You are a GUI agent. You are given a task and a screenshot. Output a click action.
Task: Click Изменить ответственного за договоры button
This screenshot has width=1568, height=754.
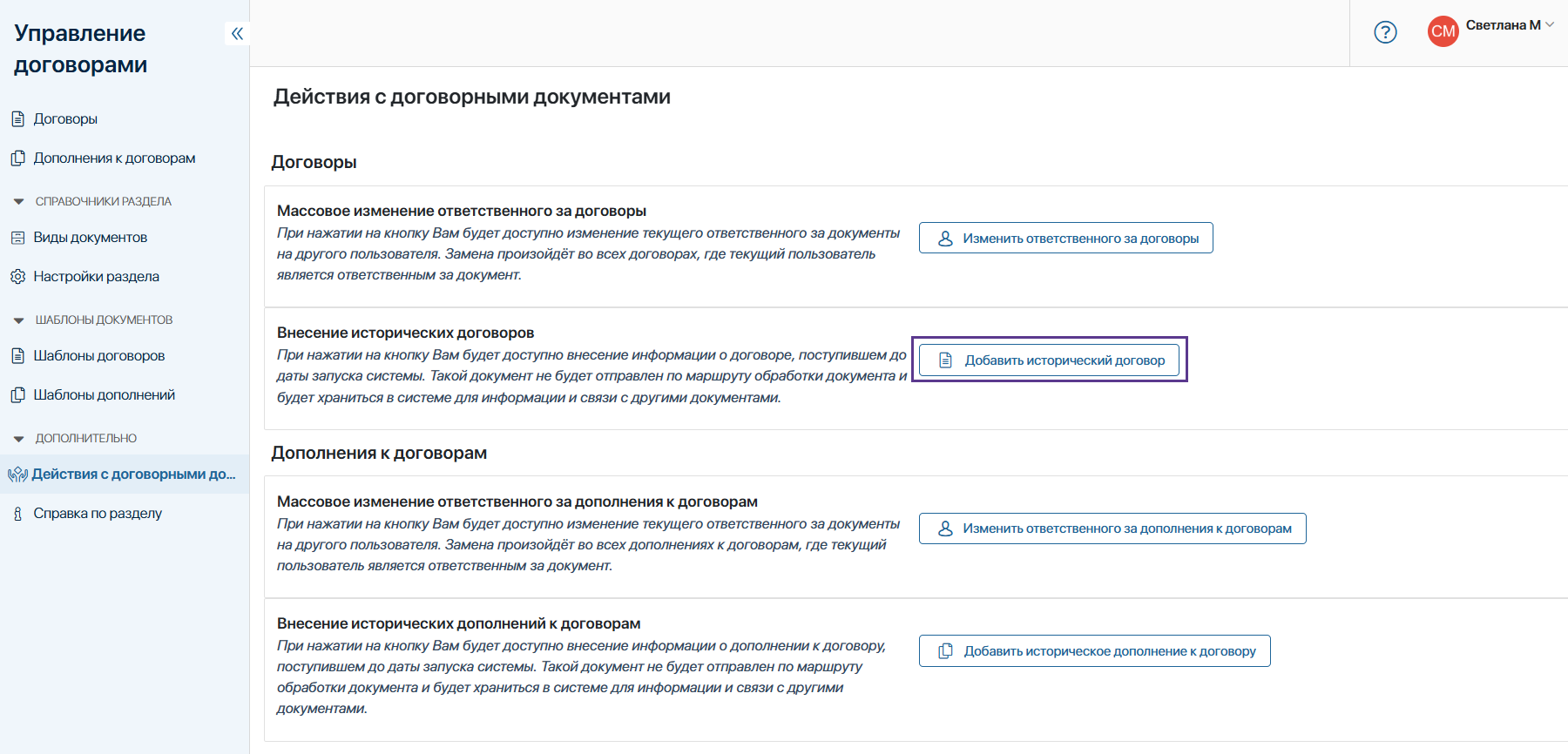[1065, 239]
